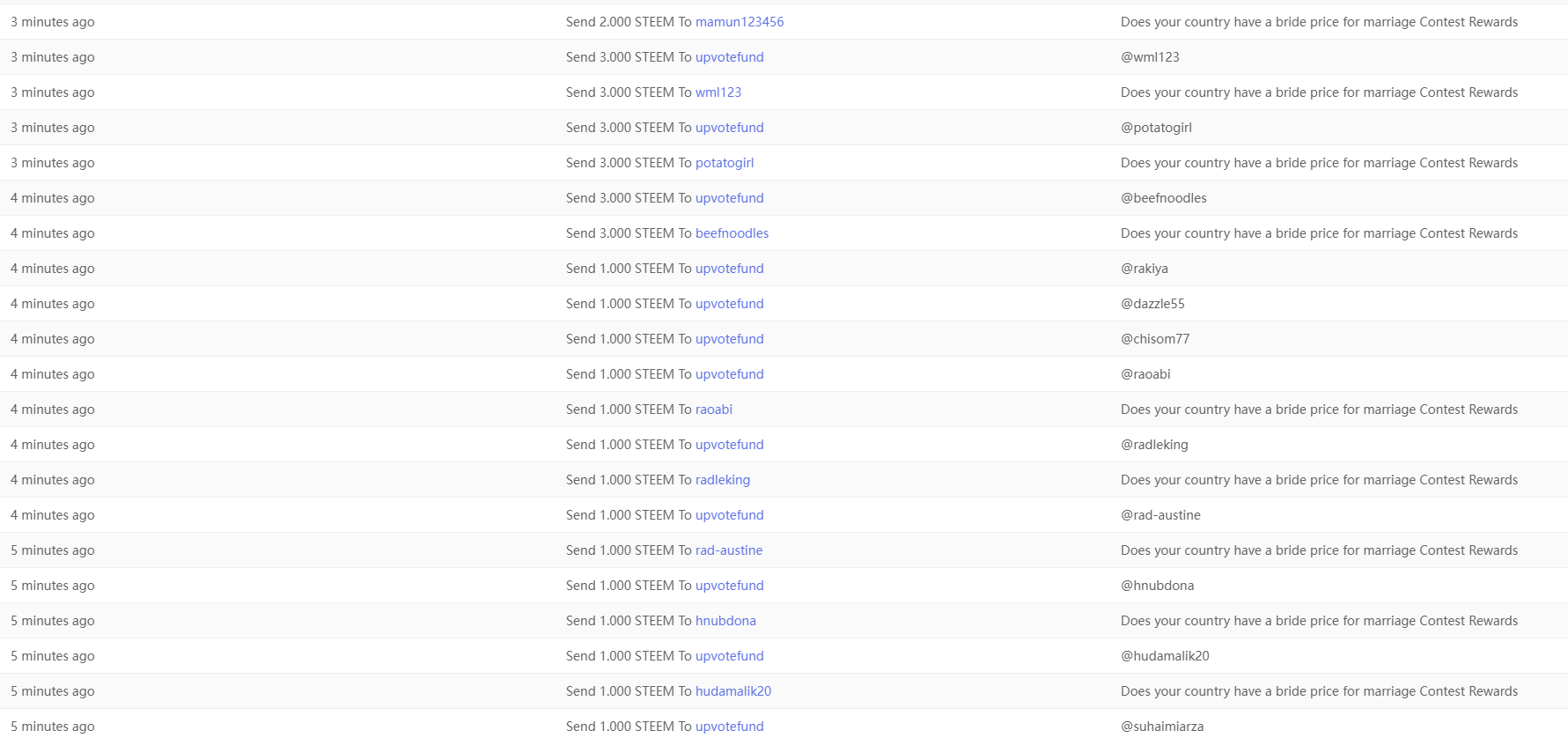Viewport: 1568px width, 738px height.
Task: Open the hudamalik20 recipient account link
Action: click(x=733, y=691)
